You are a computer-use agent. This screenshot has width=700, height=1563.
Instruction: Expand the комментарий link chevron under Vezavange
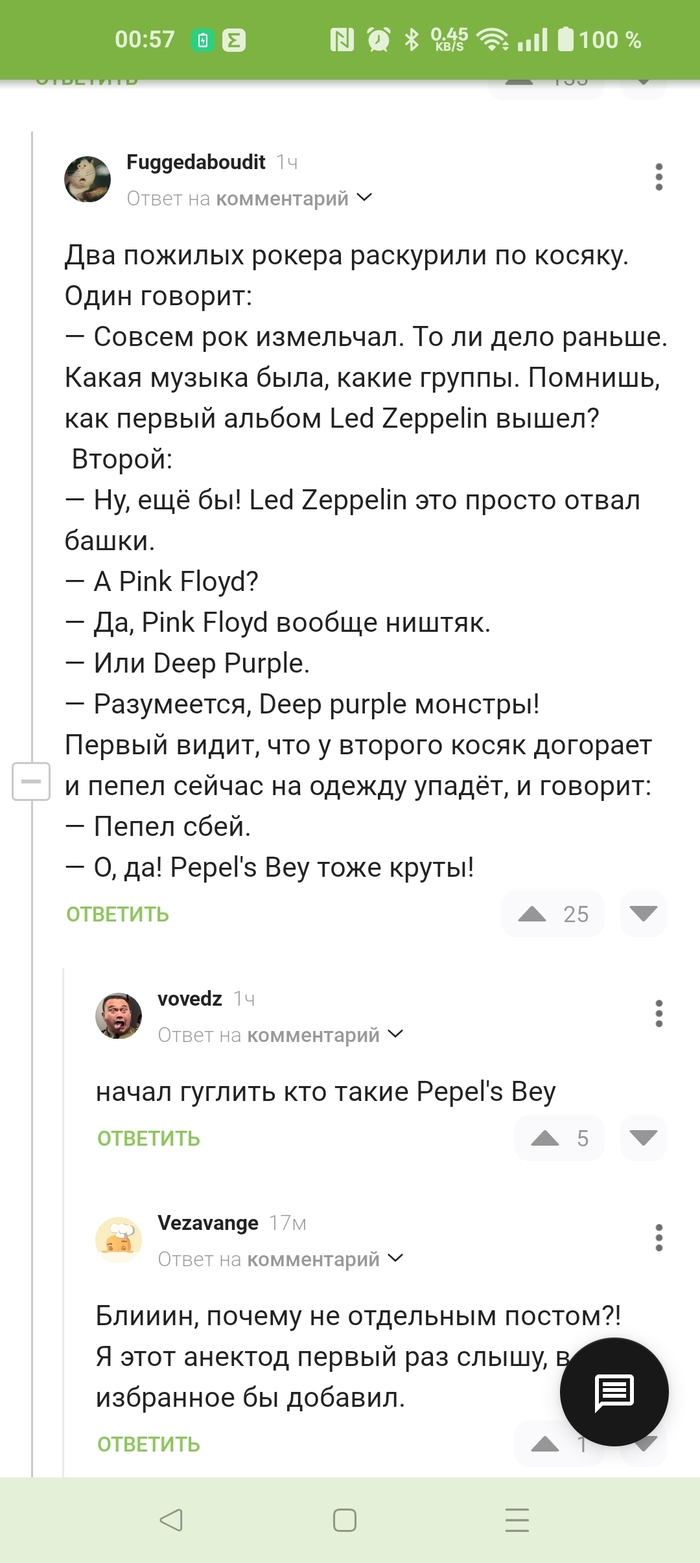396,1260
